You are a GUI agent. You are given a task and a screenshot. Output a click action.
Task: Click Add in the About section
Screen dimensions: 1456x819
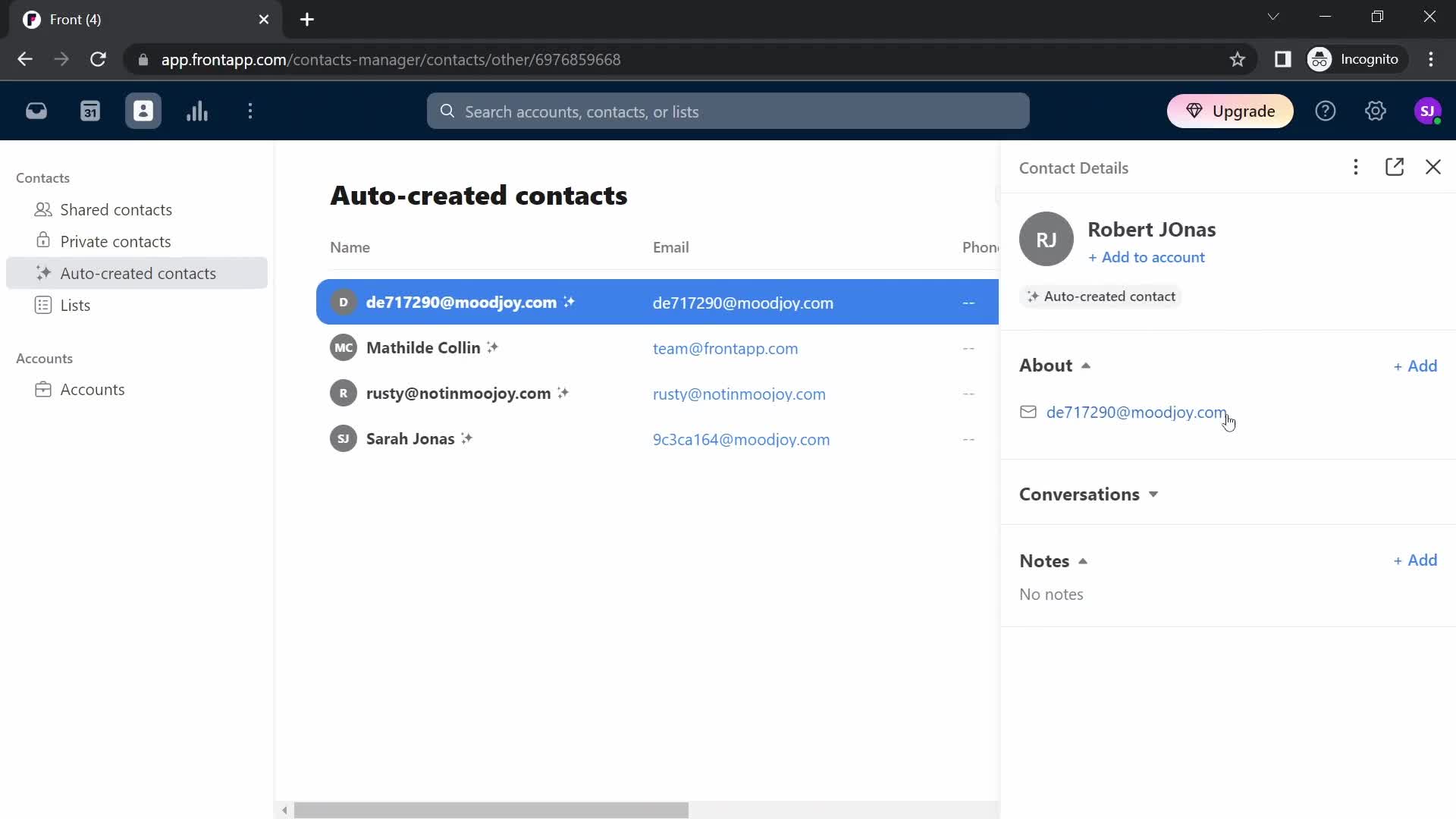tap(1415, 366)
